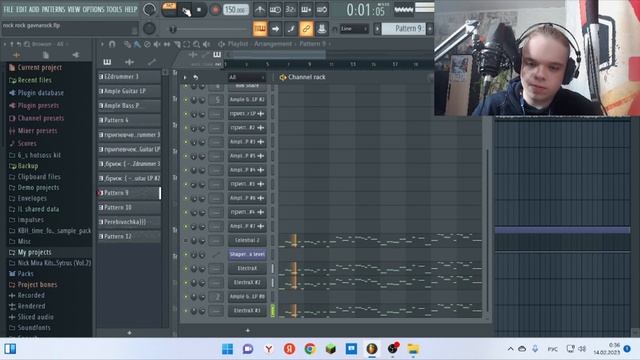Toggle the step edit arrow icon

(x=275, y=29)
